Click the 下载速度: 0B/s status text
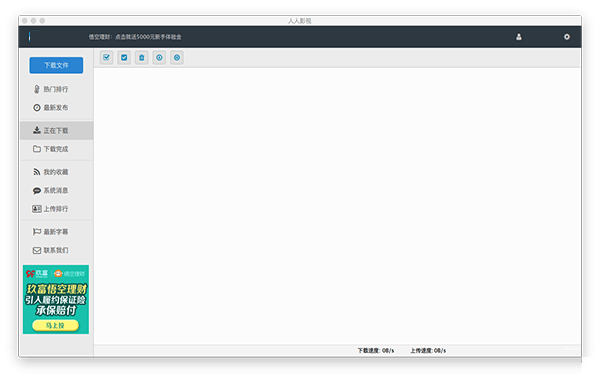Screen dimensions: 600x380 pos(375,351)
